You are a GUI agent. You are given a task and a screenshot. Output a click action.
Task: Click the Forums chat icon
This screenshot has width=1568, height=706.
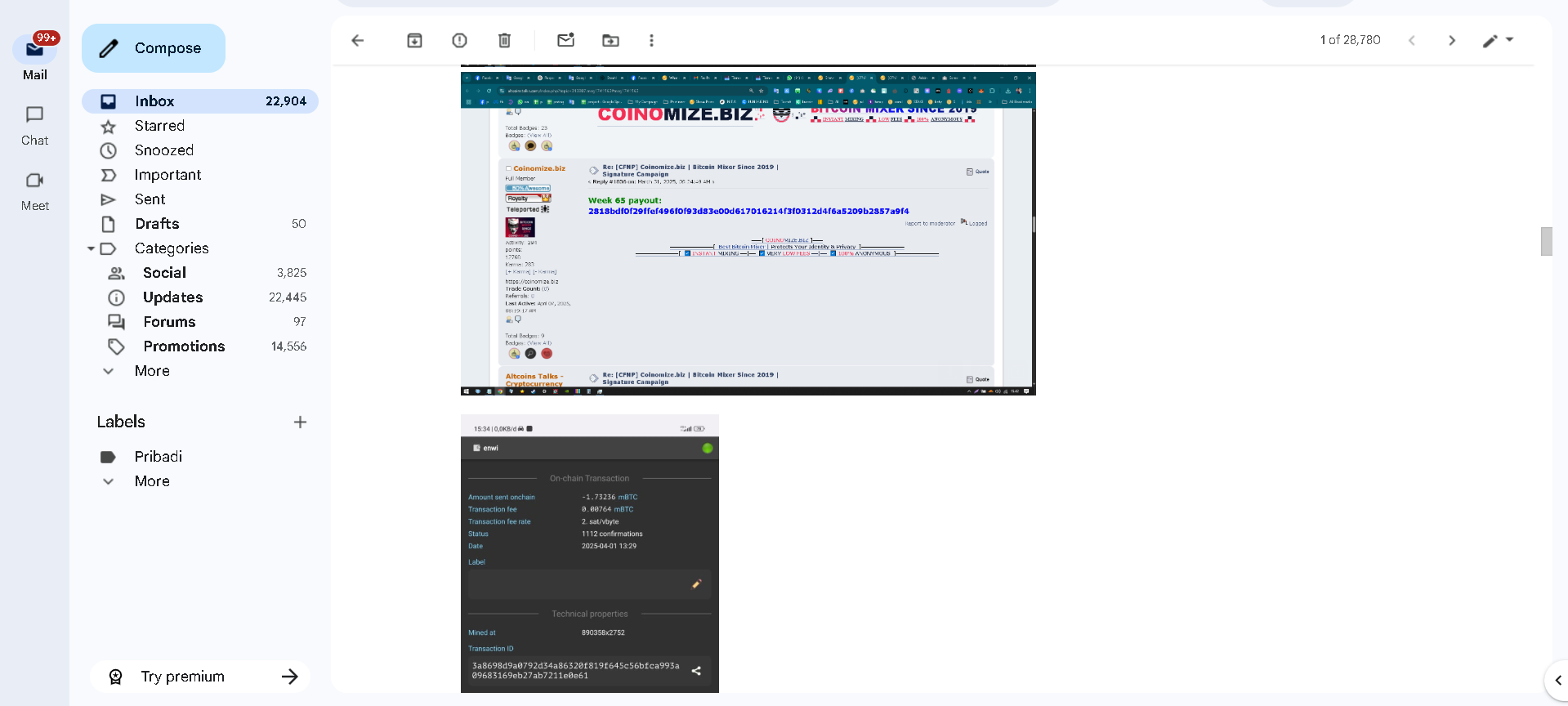coord(116,322)
